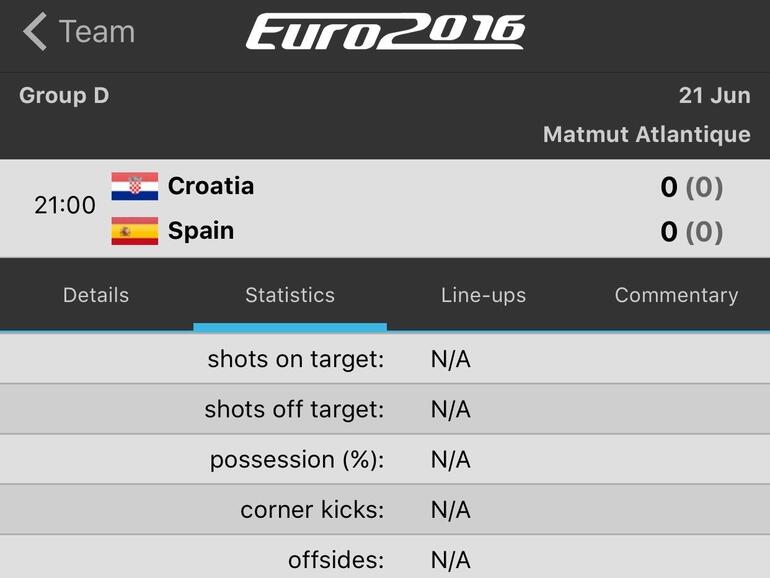Tap the possession (%) statistic row
The width and height of the screenshot is (770, 578).
point(385,460)
